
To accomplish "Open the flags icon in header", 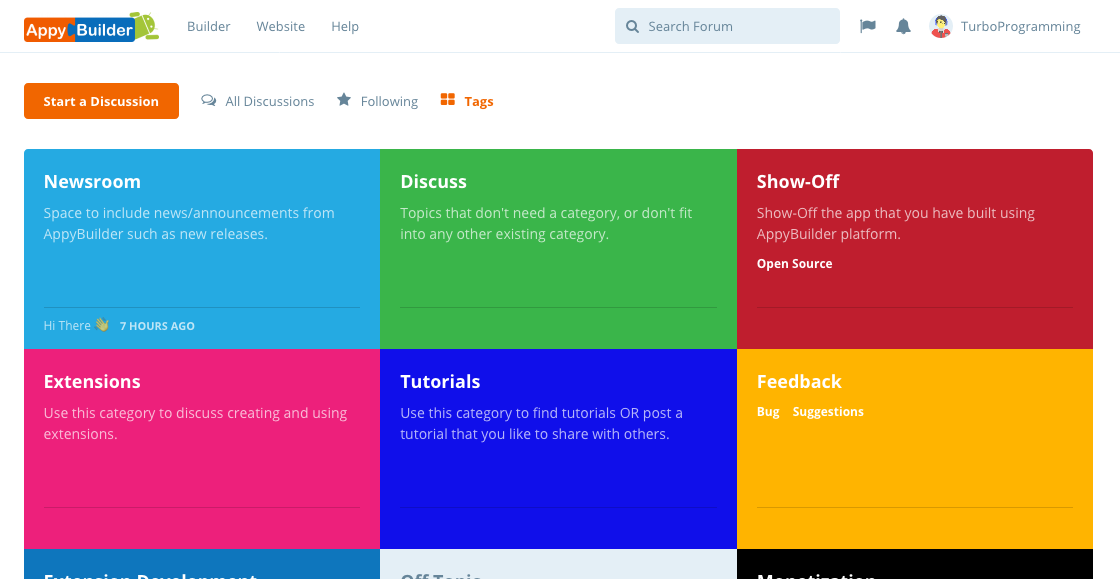I will click(x=868, y=26).
